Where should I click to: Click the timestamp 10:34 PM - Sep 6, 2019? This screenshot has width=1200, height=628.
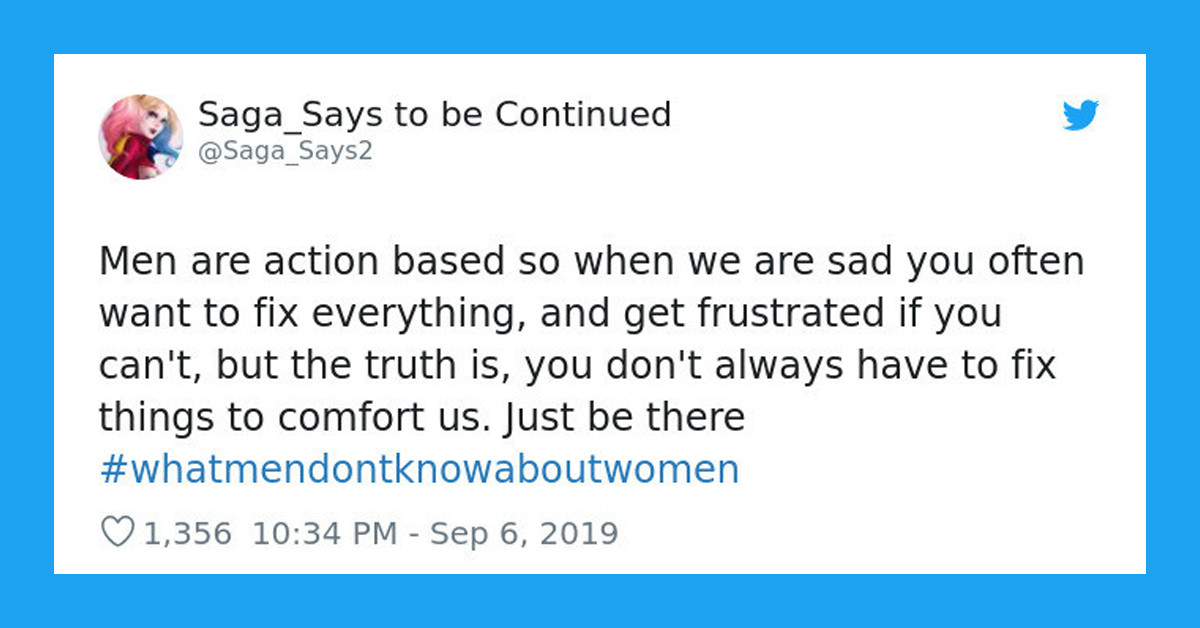(x=440, y=532)
